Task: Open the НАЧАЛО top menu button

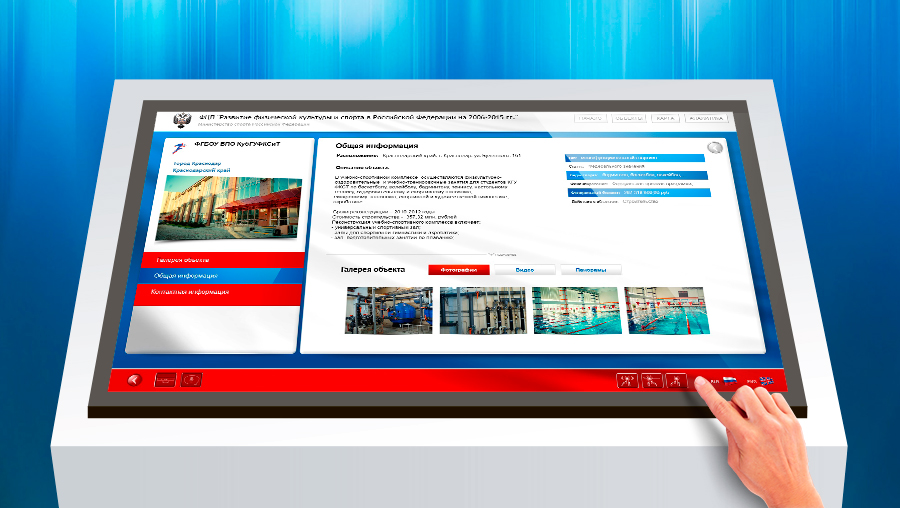Action: [x=590, y=118]
